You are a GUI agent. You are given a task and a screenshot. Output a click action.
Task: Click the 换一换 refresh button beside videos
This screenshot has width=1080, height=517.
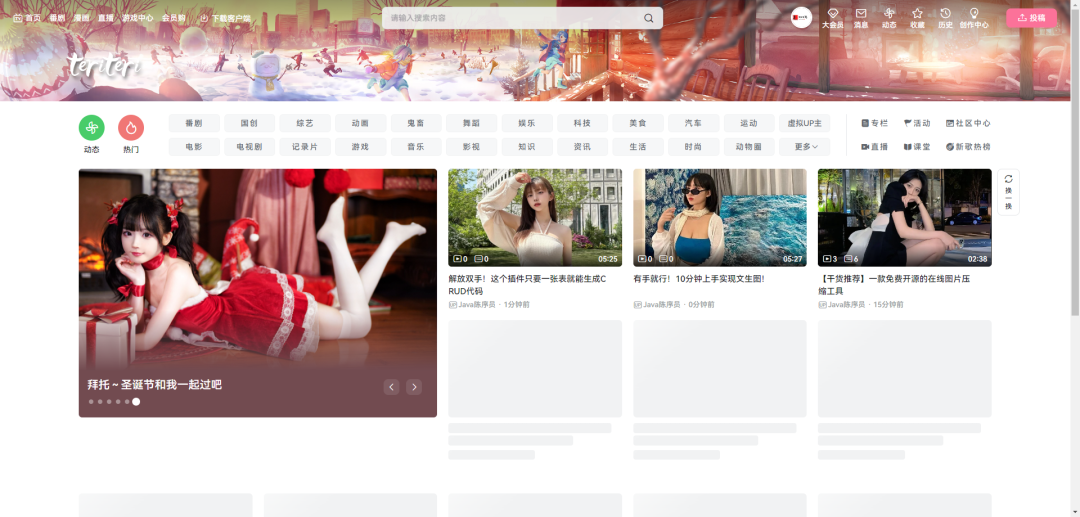tap(1008, 191)
